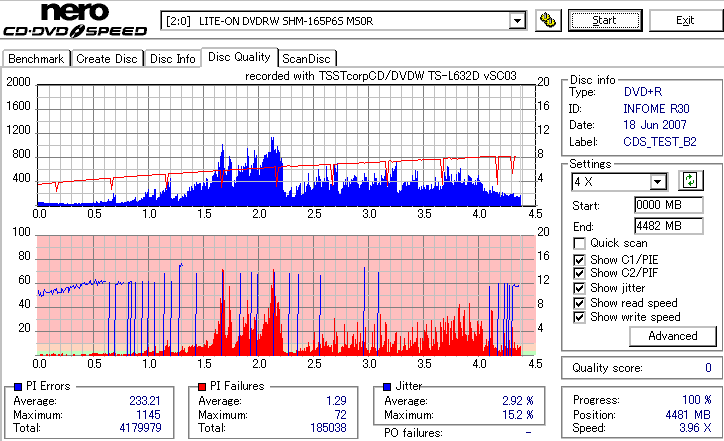Image resolution: width=724 pixels, height=441 pixels.
Task: Toggle Show read speed checkbox
Action: point(579,303)
